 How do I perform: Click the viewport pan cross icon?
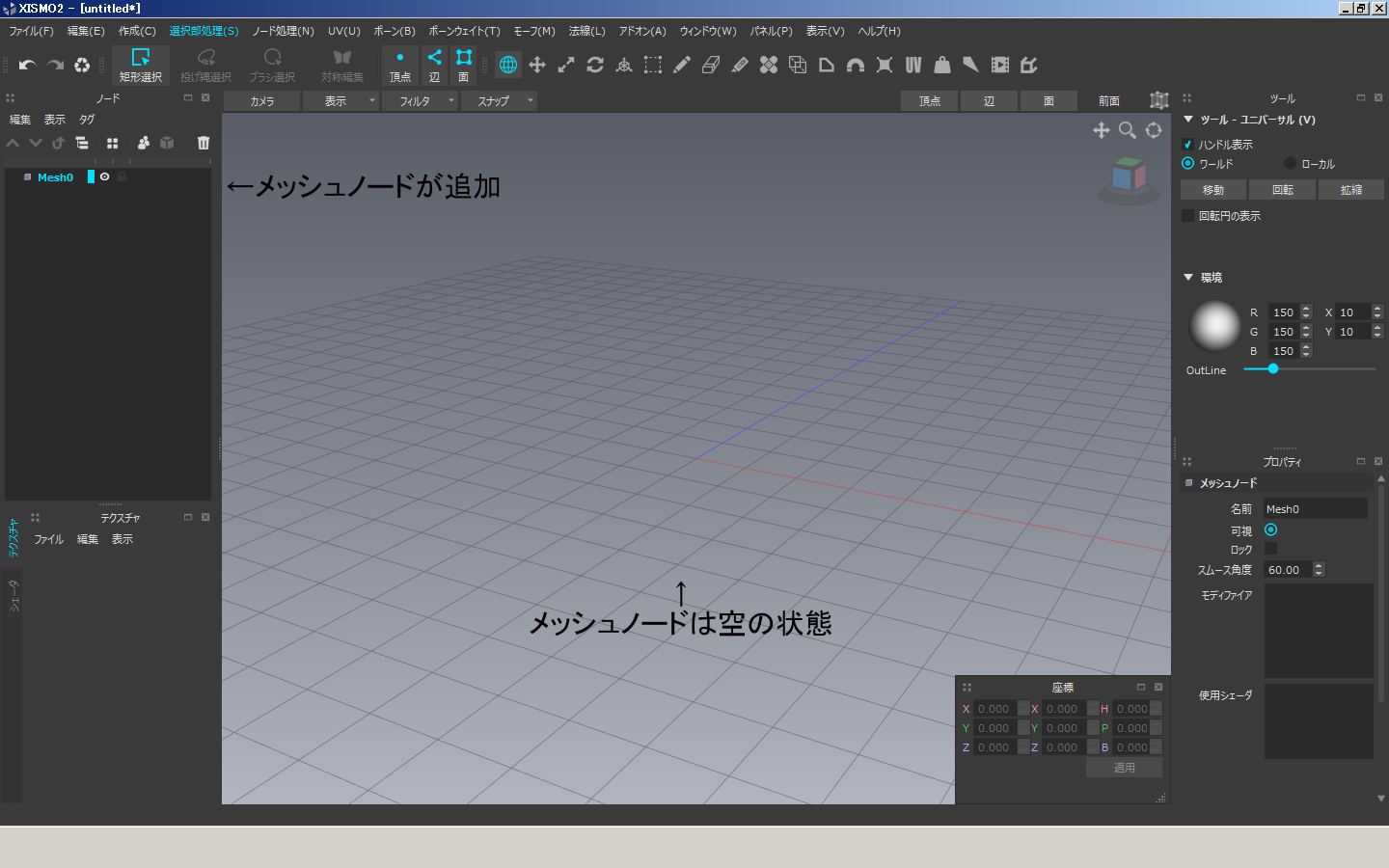tap(1101, 130)
